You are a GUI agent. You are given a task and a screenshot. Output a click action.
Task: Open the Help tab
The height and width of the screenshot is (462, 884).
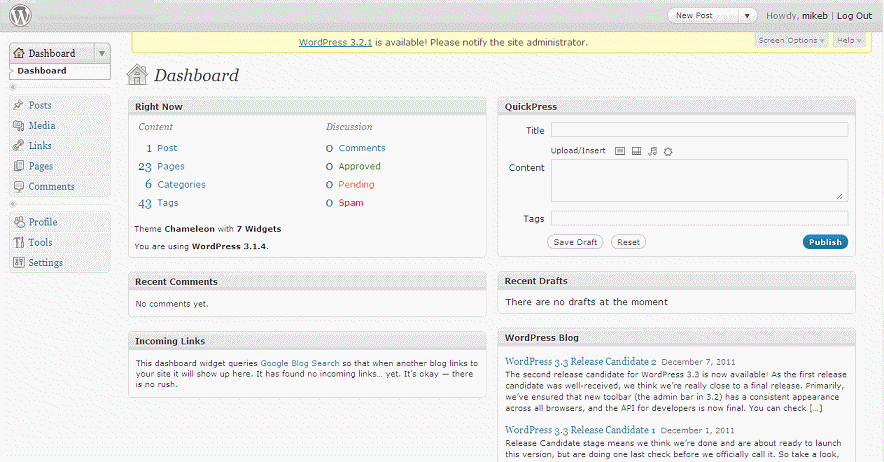point(849,41)
